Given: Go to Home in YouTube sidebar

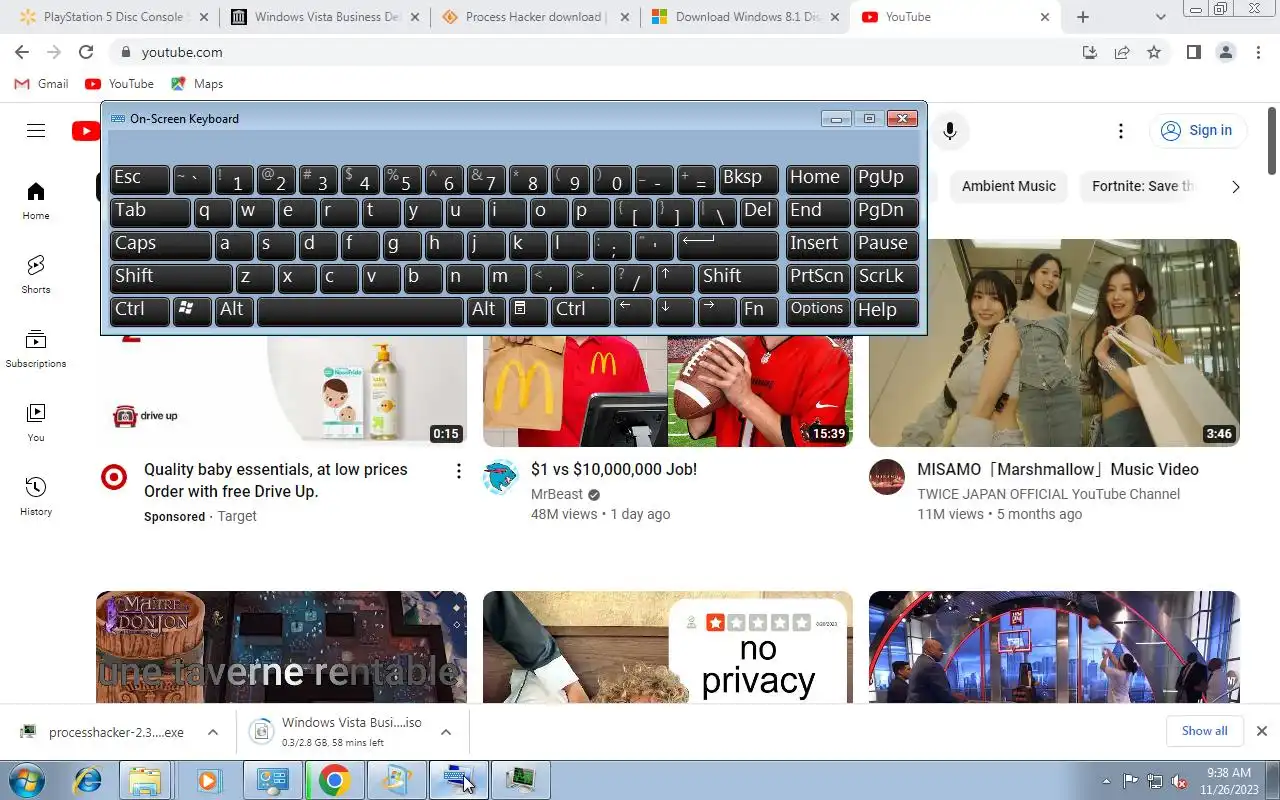Looking at the screenshot, I should coord(36,200).
